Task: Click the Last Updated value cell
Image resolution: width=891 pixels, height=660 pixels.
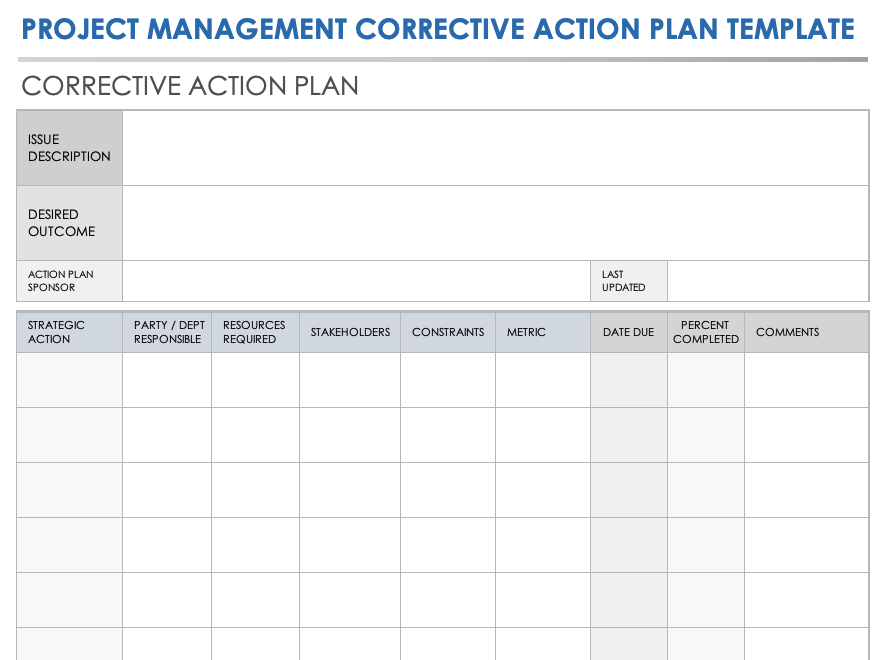Action: [767, 281]
